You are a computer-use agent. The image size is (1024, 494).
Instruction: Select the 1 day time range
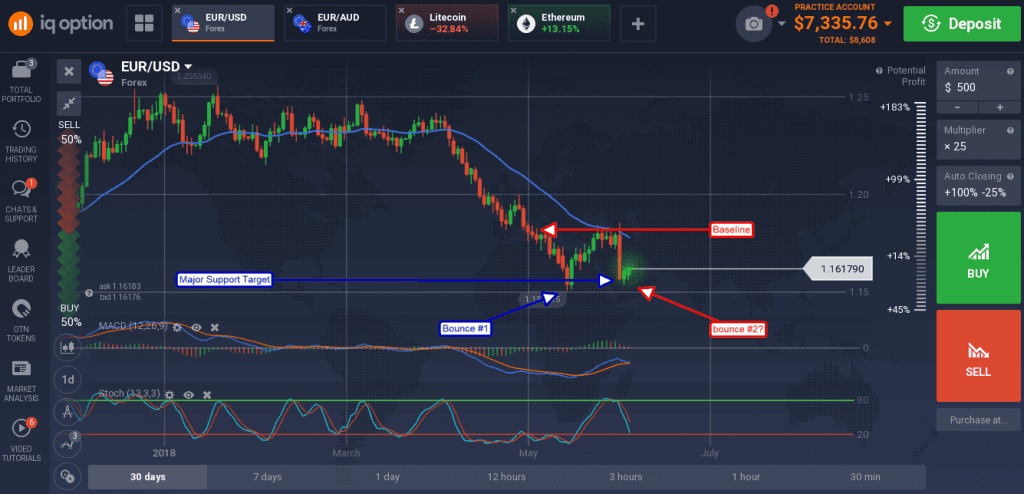387,476
